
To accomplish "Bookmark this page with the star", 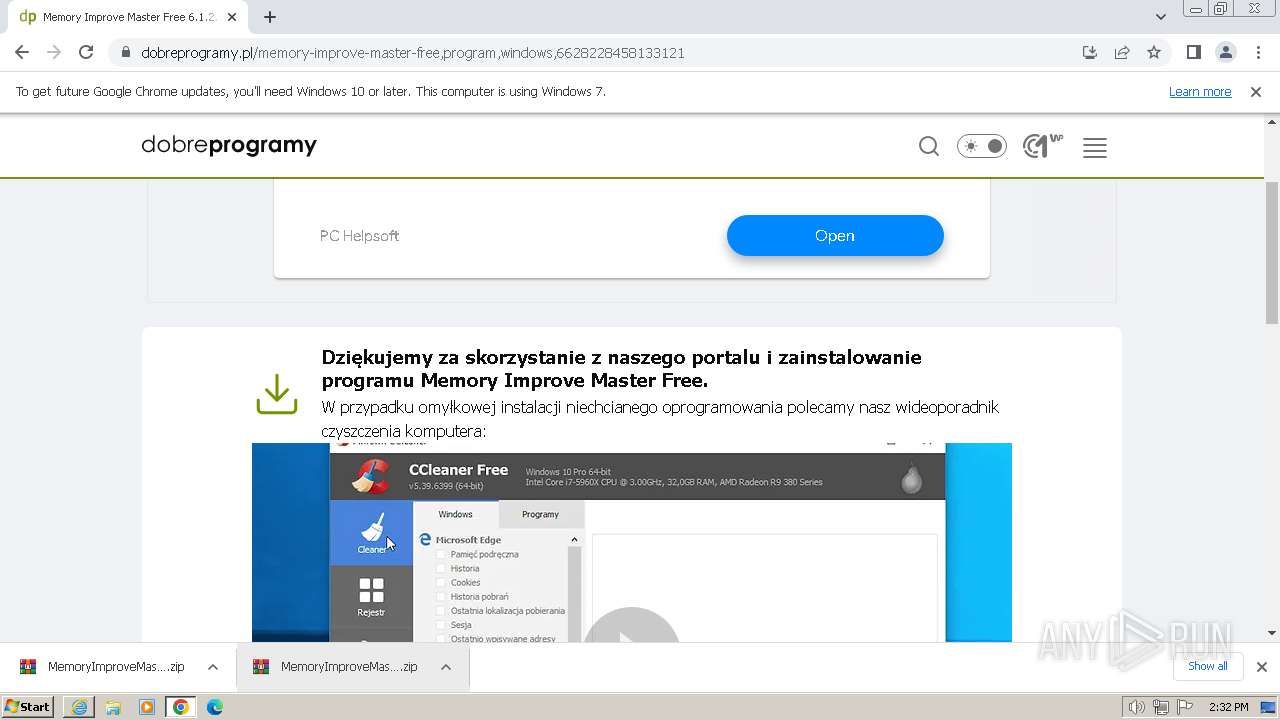I will [x=1154, y=53].
